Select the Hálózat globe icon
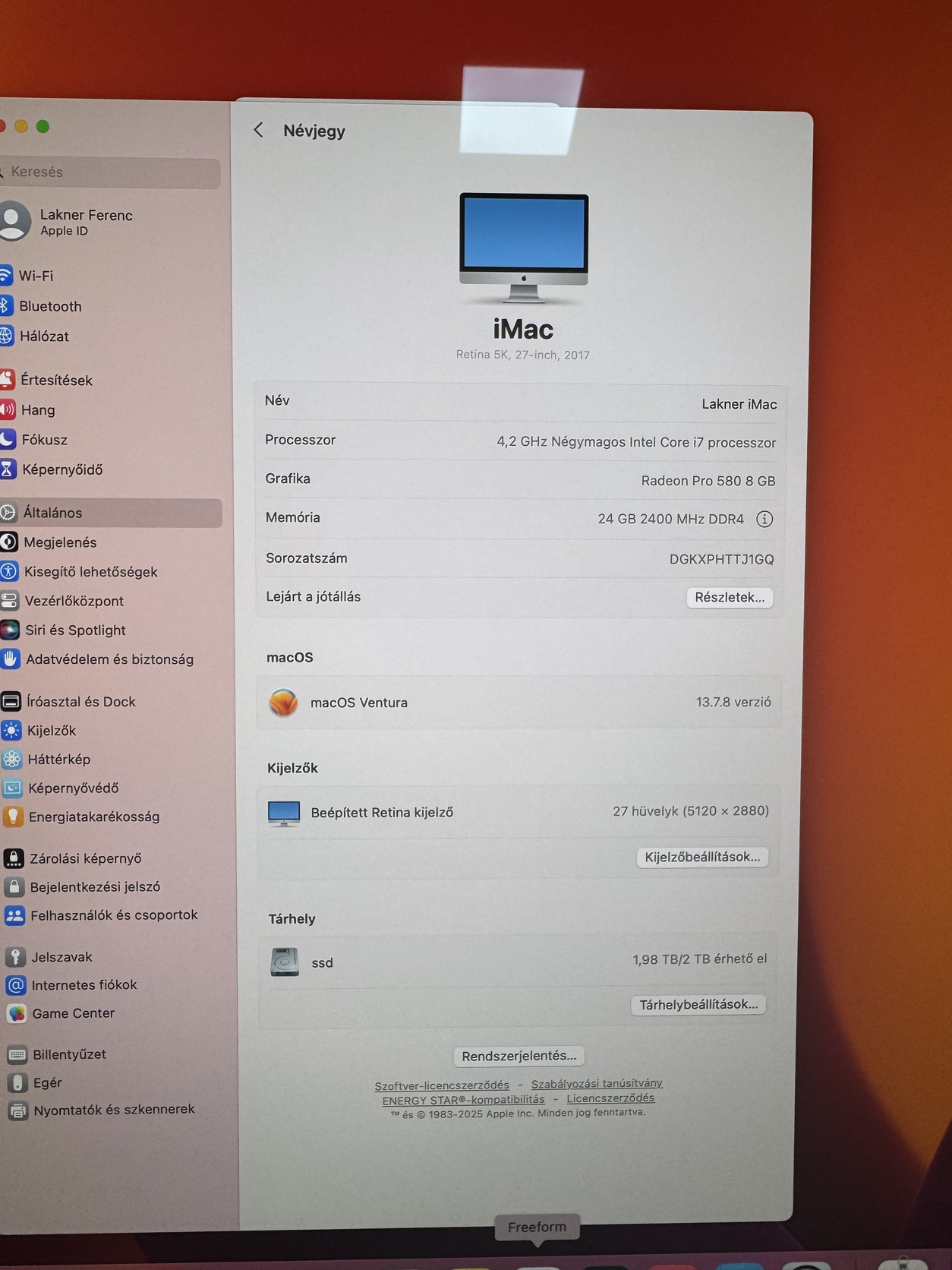Image resolution: width=952 pixels, height=1270 pixels. click(x=5, y=335)
